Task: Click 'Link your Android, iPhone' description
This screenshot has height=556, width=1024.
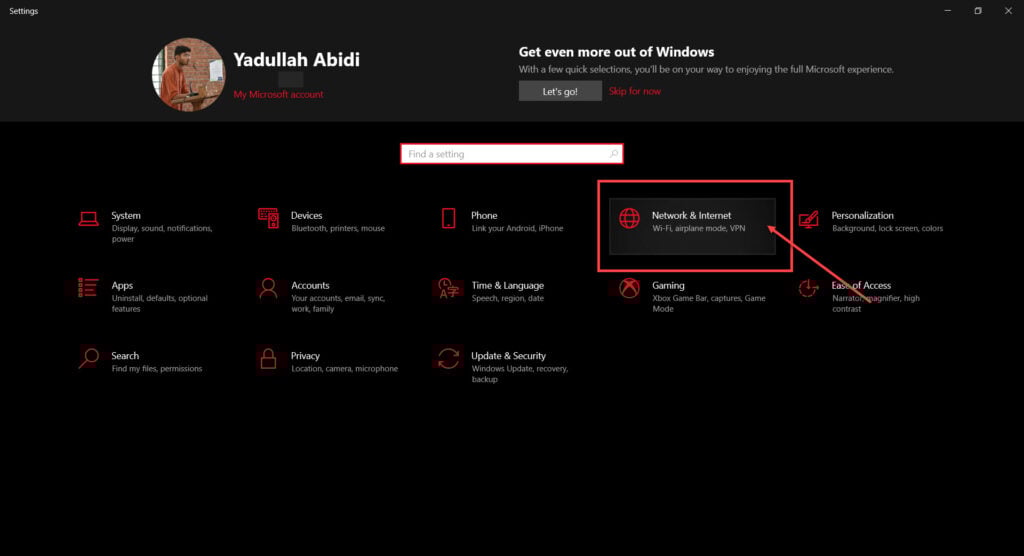Action: 517,228
